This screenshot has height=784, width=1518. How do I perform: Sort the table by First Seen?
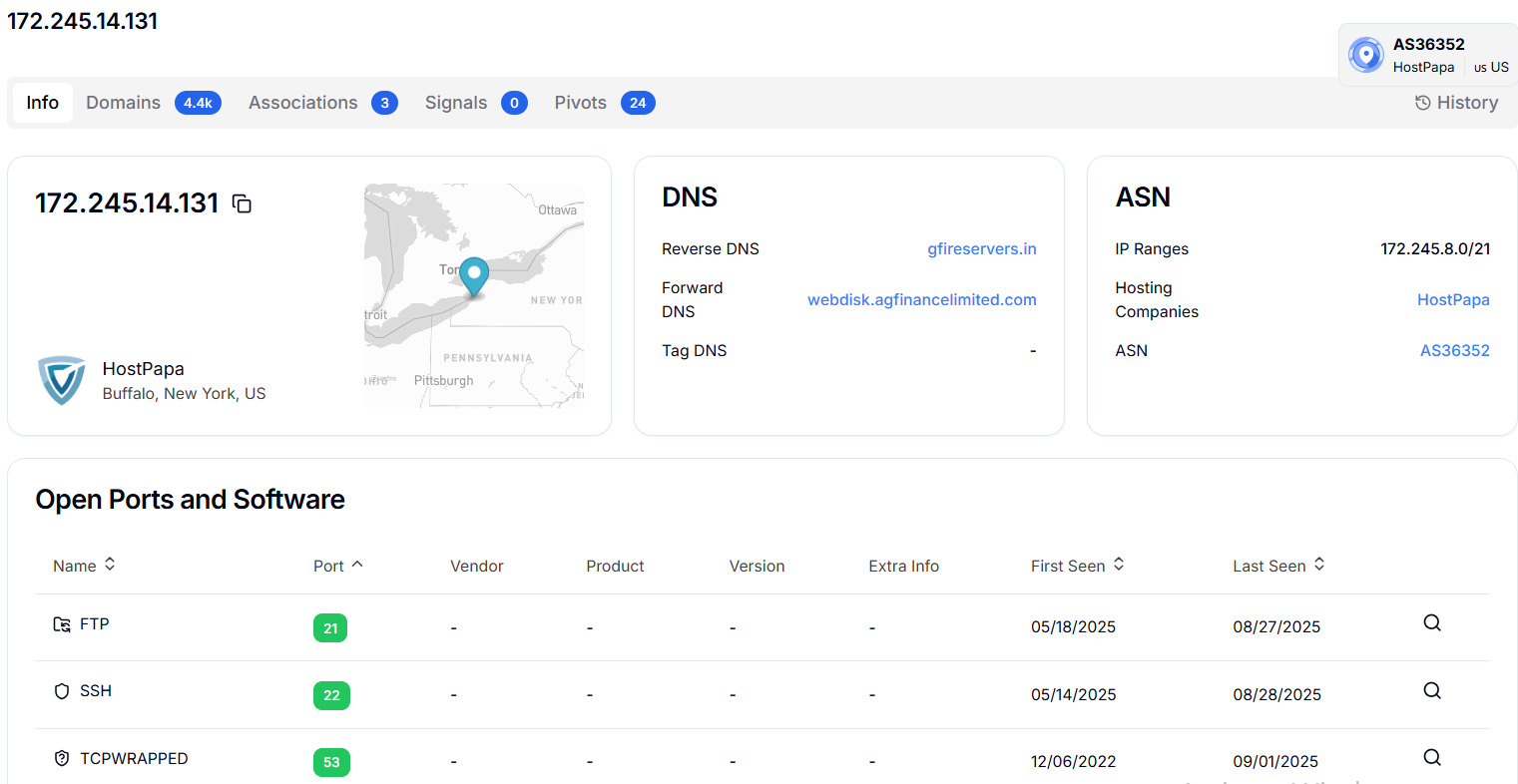click(1078, 566)
